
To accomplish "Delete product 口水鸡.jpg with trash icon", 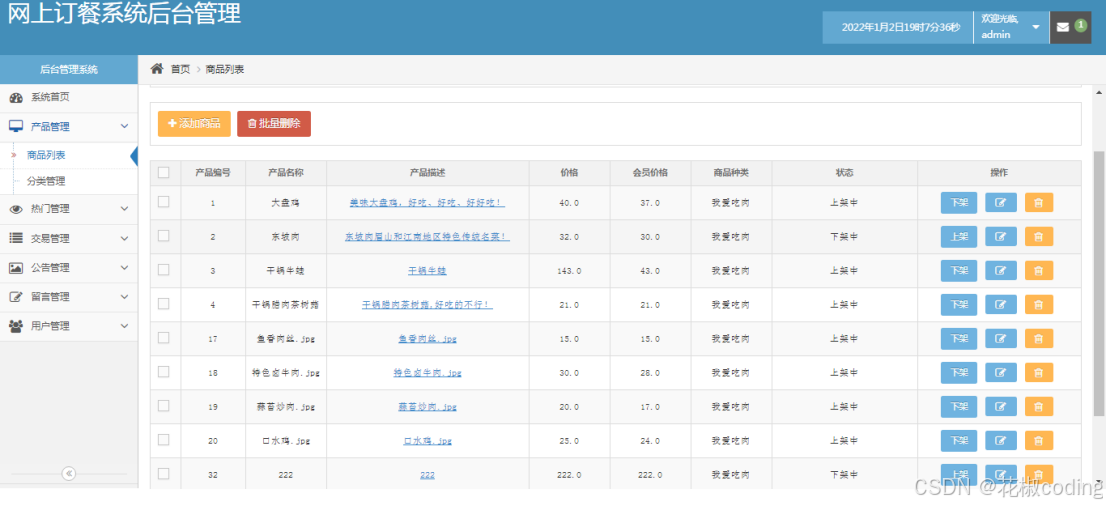I will click(1039, 440).
